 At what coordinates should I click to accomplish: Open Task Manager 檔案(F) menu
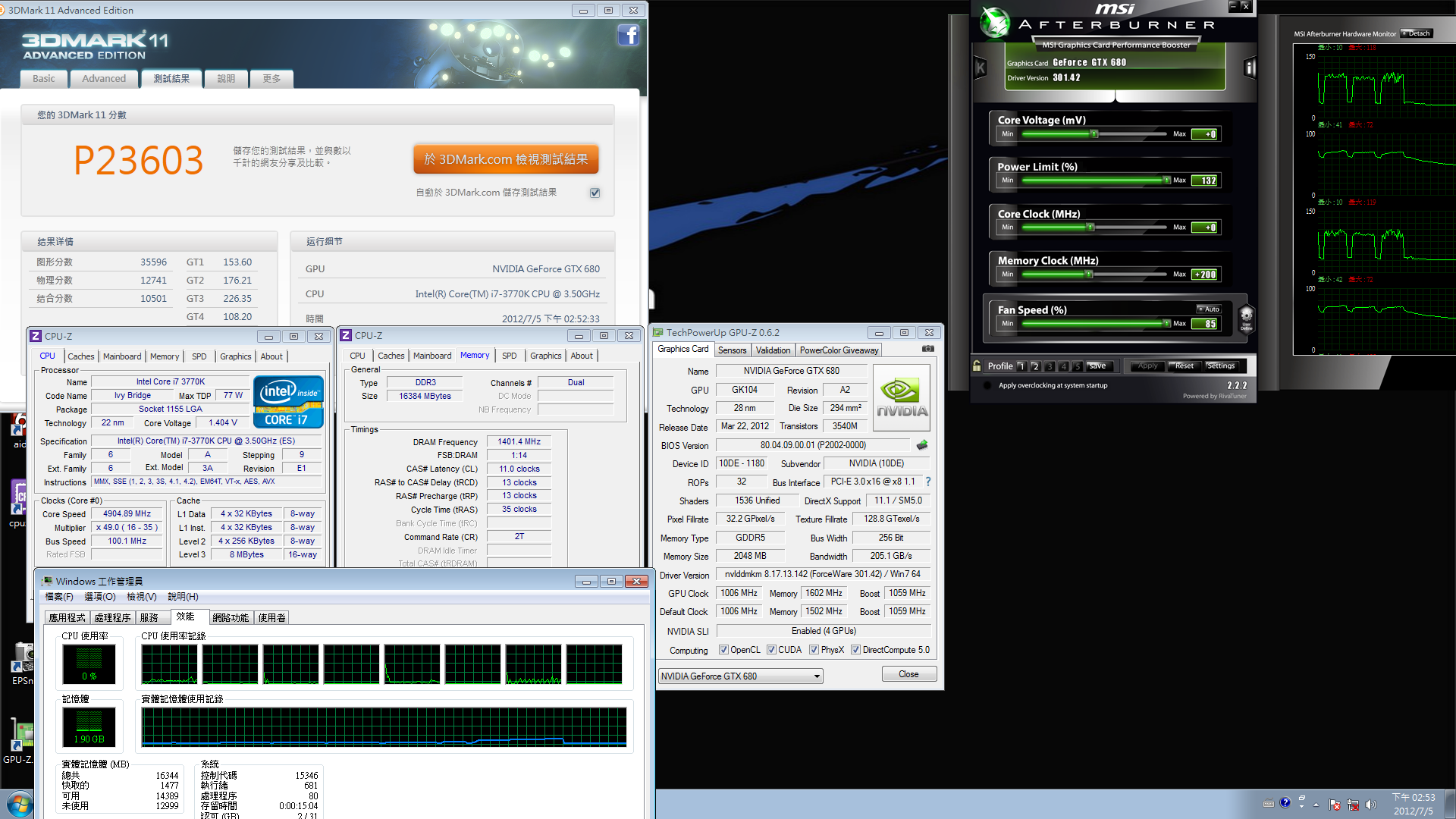[59, 597]
